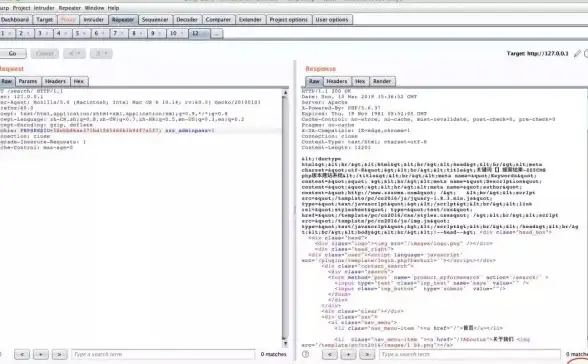Open the Decoder tool tab
The image size is (588, 364).
tap(187, 20)
